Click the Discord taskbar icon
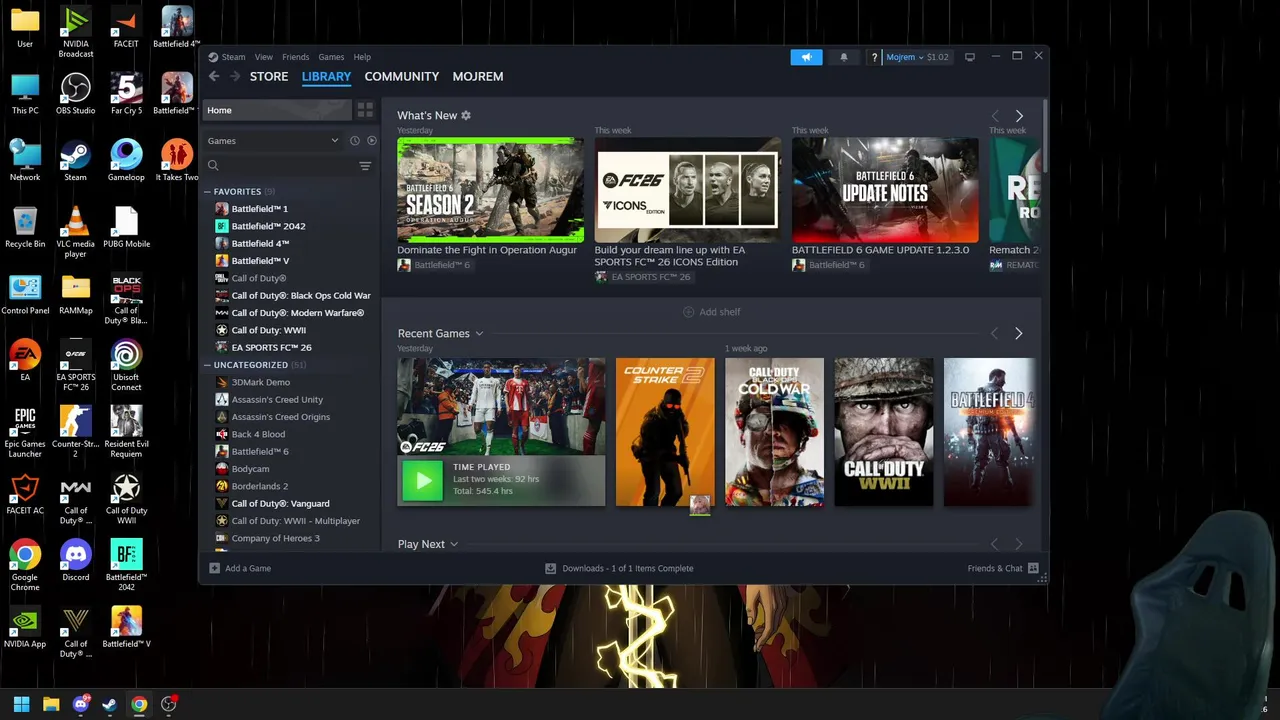The image size is (1280, 720). 81,704
